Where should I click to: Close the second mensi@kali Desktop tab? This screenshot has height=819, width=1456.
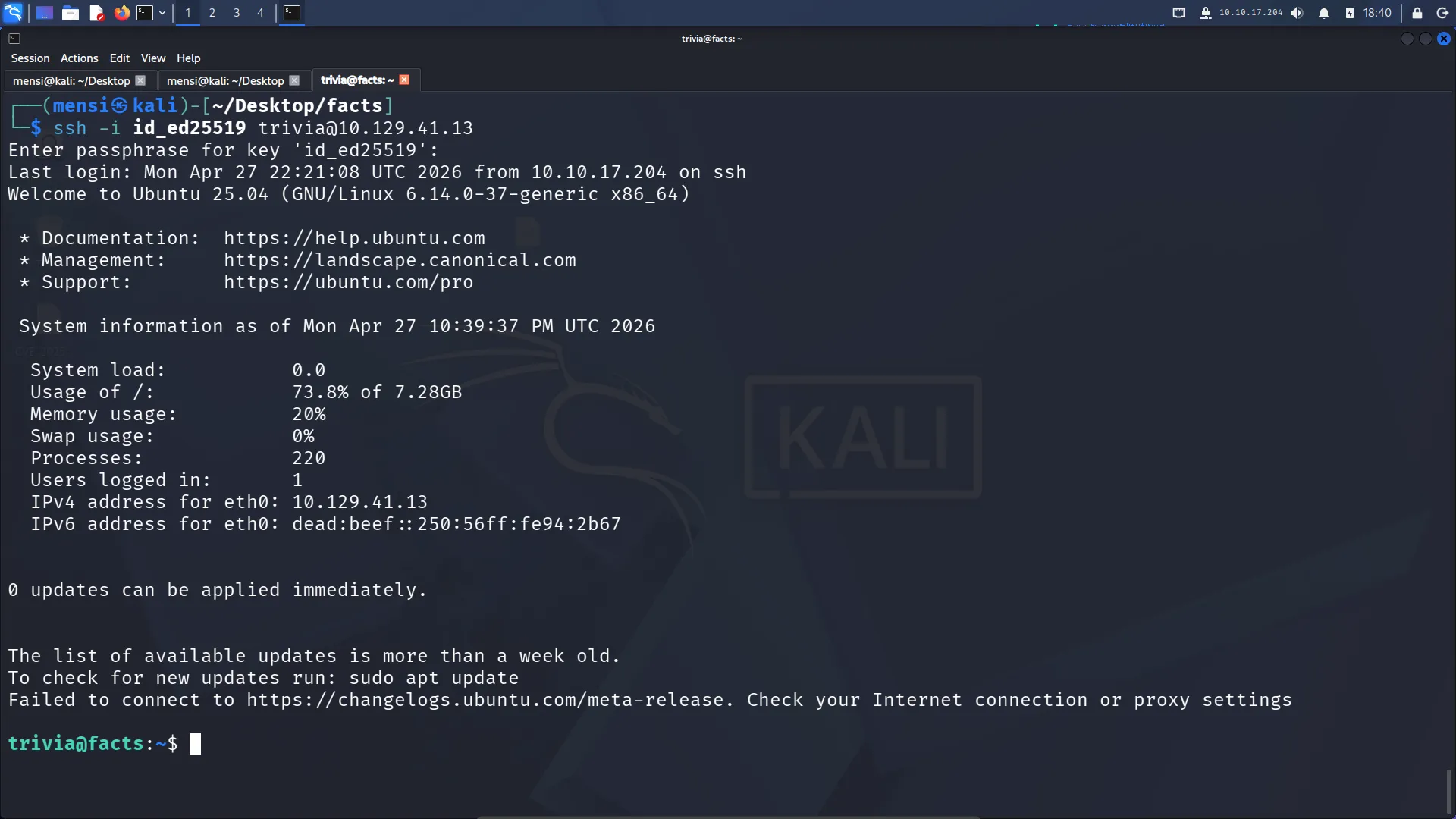coord(294,80)
